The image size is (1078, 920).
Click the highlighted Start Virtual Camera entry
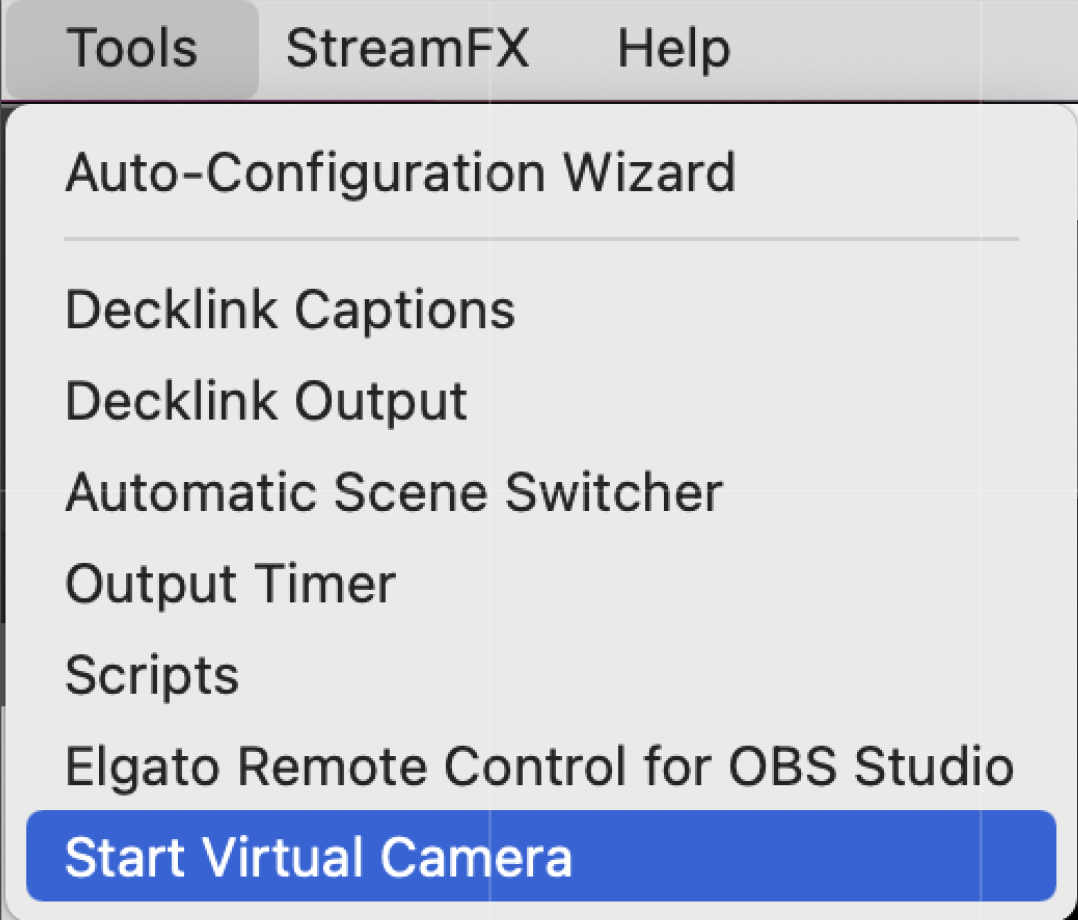click(319, 857)
